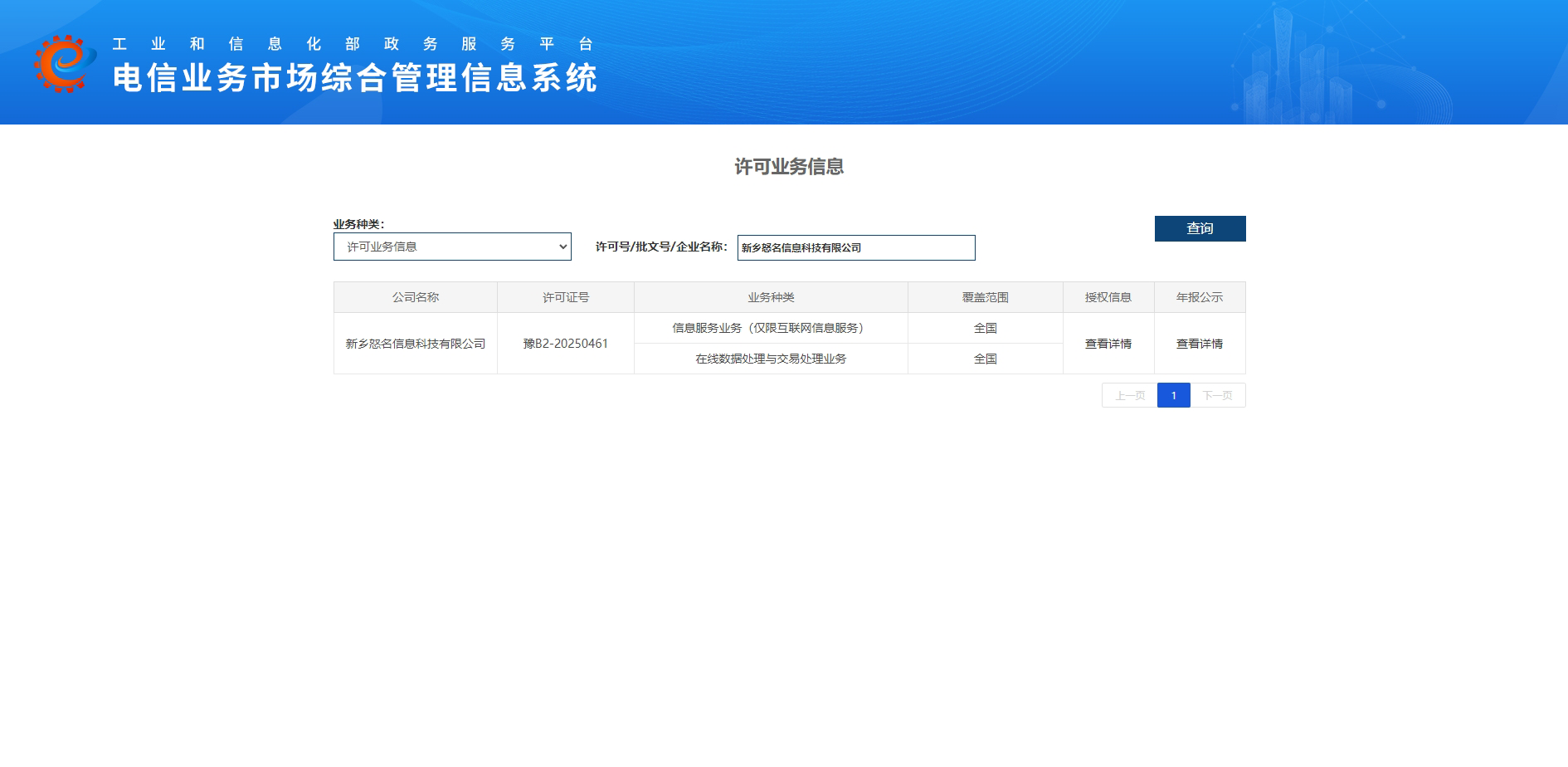Viewport: 1568px width, 767px height.
Task: Open the 业务种类 dropdown
Action: 452,247
